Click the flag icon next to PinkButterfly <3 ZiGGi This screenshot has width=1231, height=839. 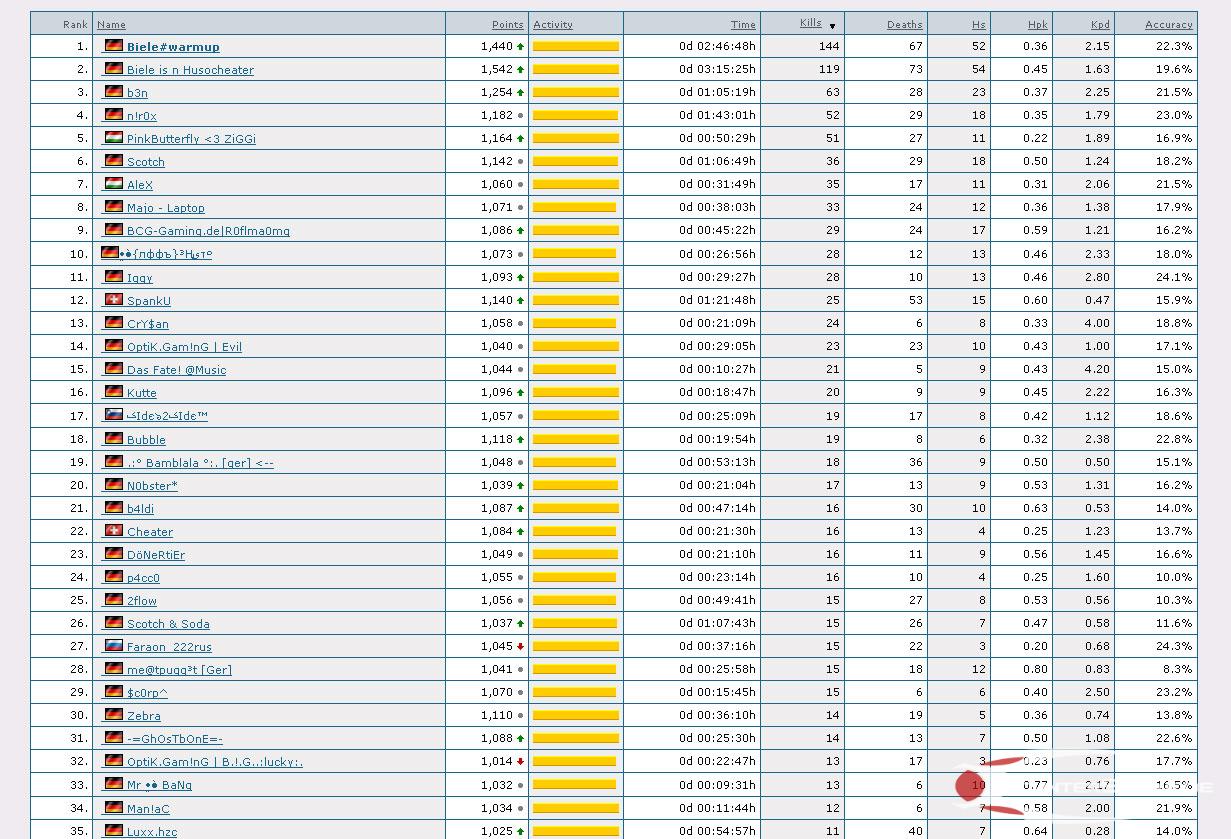(x=113, y=138)
